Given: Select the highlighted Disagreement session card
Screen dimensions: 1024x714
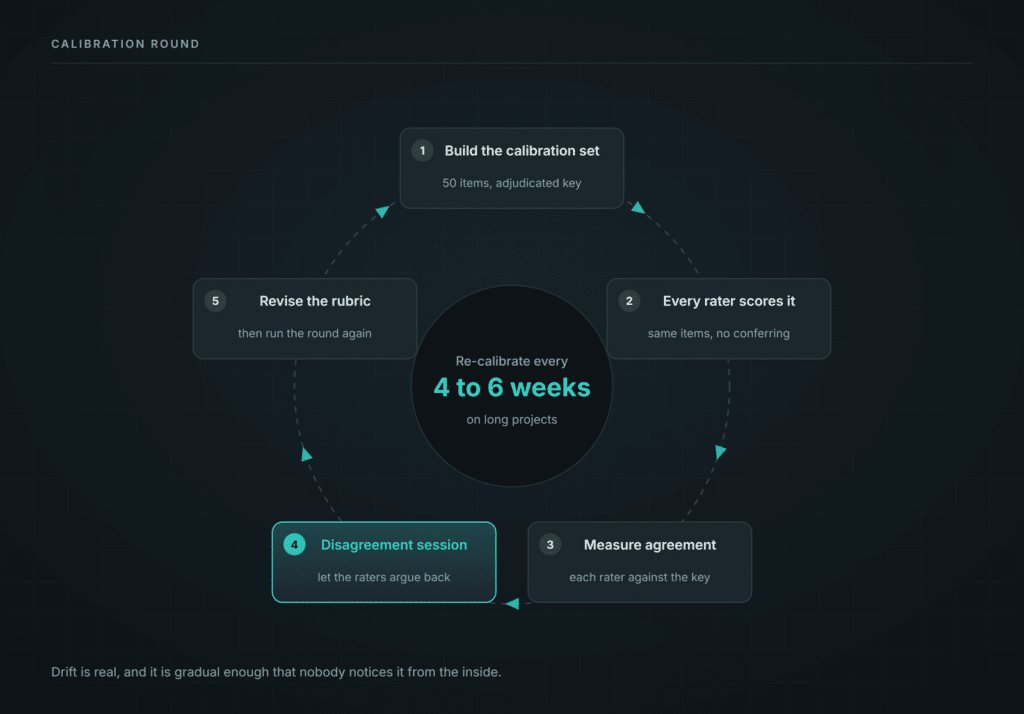Looking at the screenshot, I should 384,562.
